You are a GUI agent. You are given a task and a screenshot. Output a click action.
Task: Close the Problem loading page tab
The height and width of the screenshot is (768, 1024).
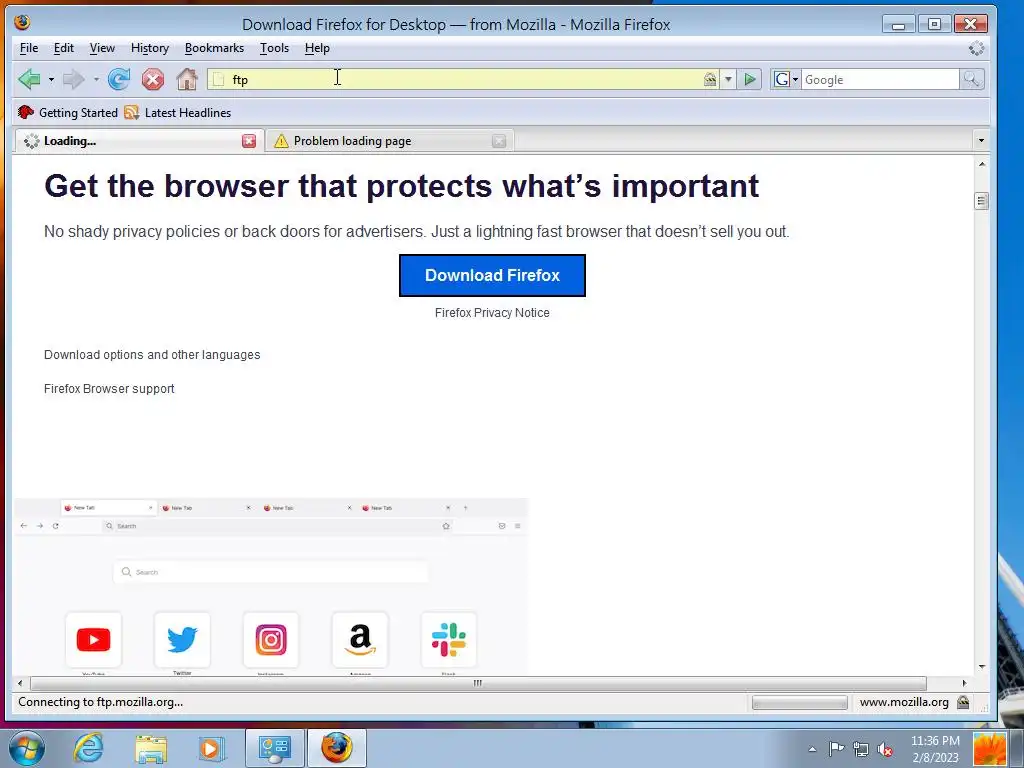point(499,141)
